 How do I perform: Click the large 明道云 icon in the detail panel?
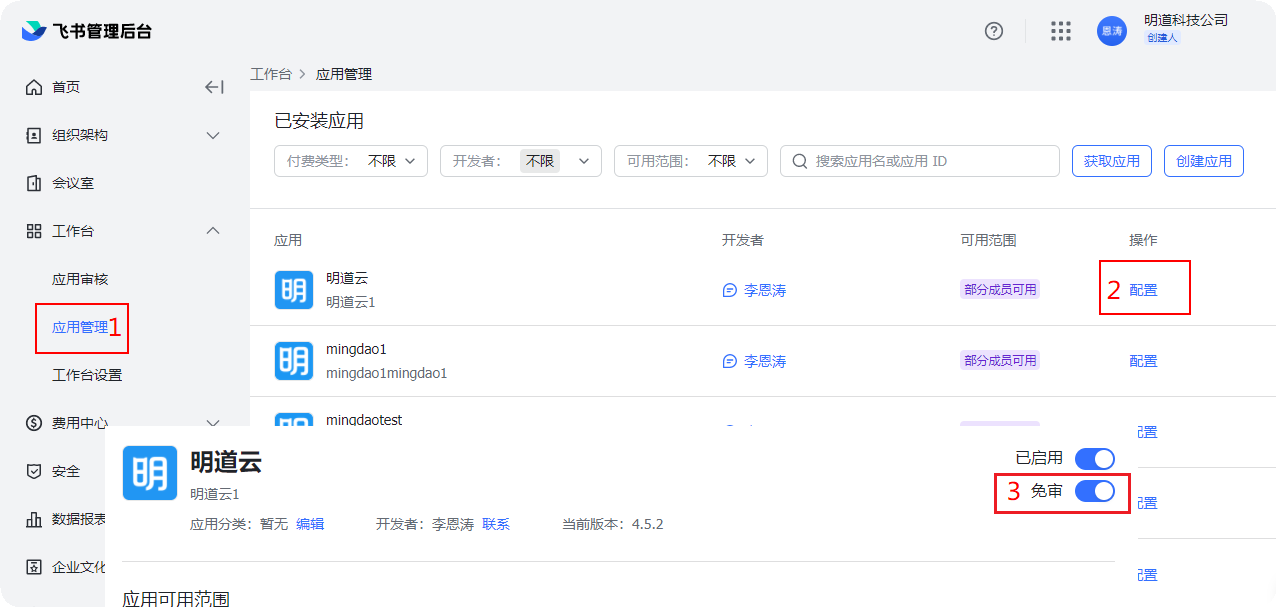pyautogui.click(x=150, y=473)
